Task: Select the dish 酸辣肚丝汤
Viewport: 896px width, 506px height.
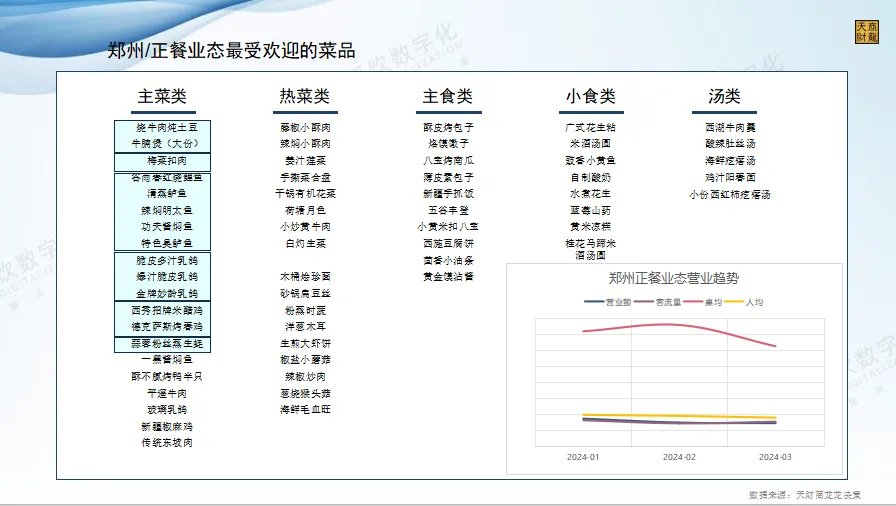Action: (730, 143)
